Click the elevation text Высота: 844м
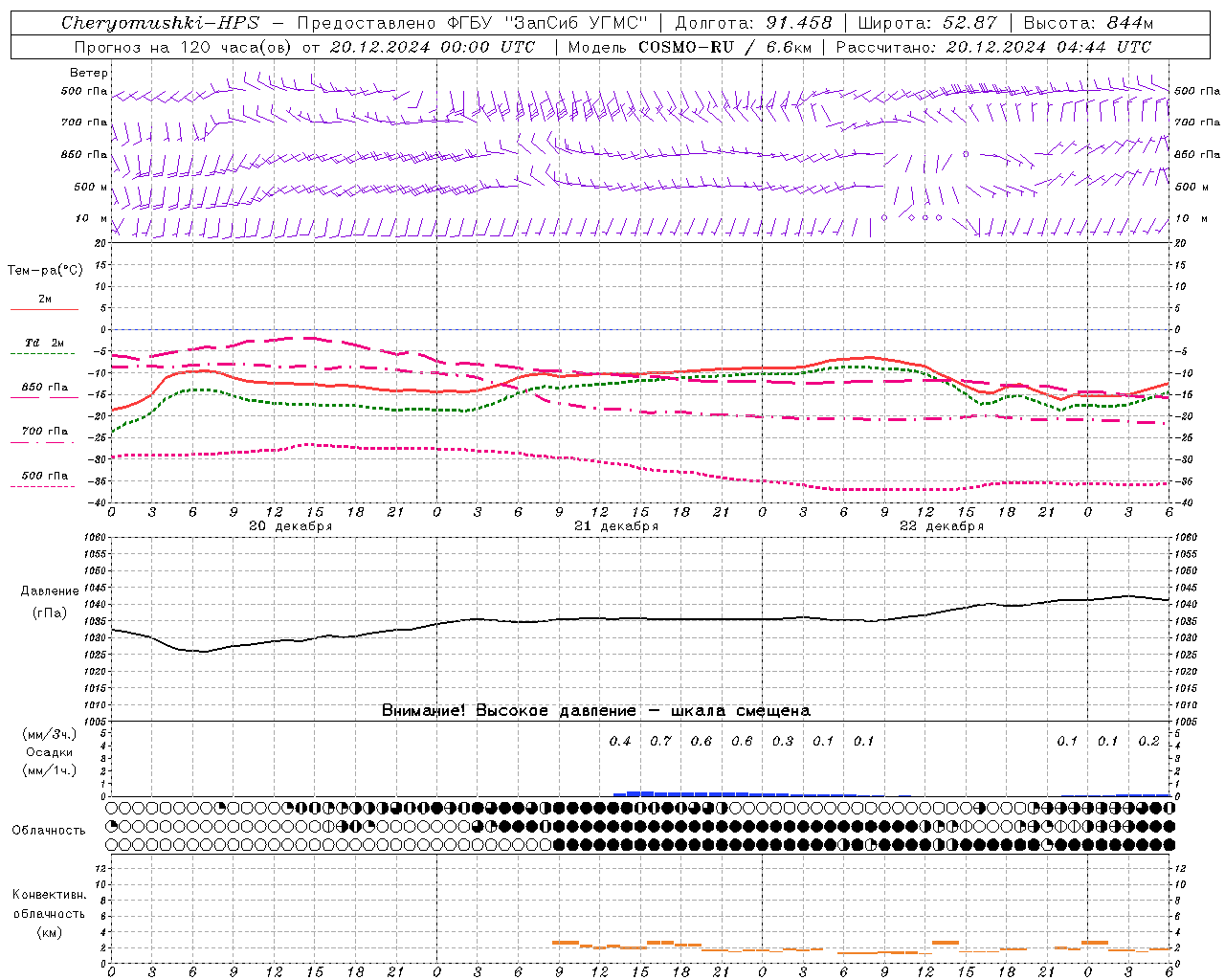Viewport: 1225px width, 980px height. click(x=1088, y=23)
